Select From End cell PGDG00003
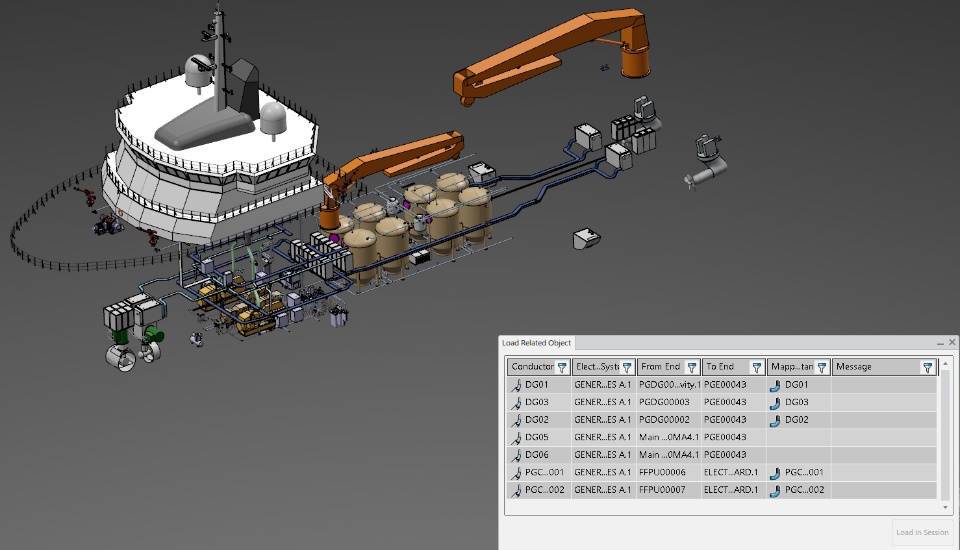This screenshot has height=550, width=960. tap(664, 402)
